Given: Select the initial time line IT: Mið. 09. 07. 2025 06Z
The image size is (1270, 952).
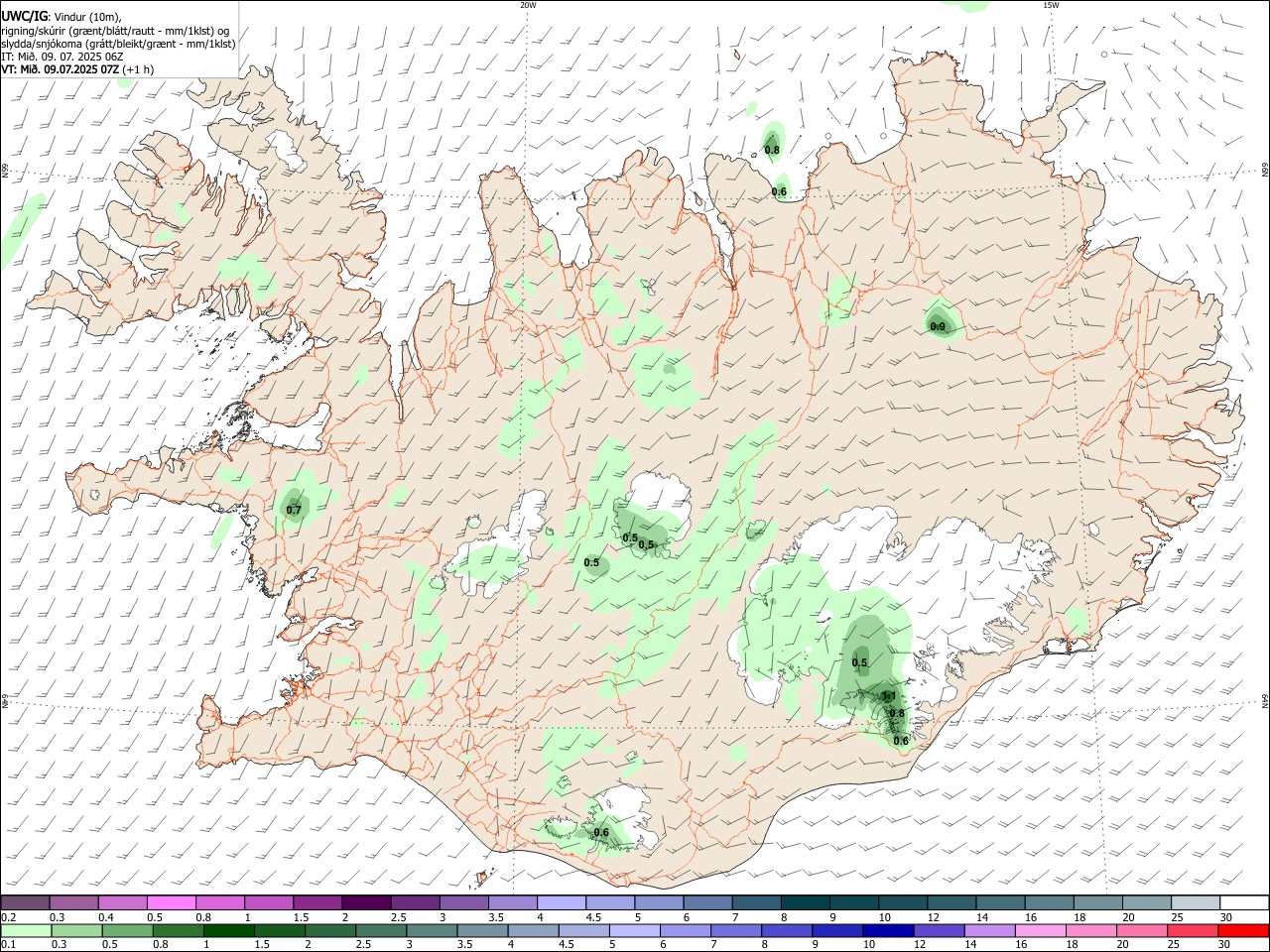Looking at the screenshot, I should (x=62, y=57).
